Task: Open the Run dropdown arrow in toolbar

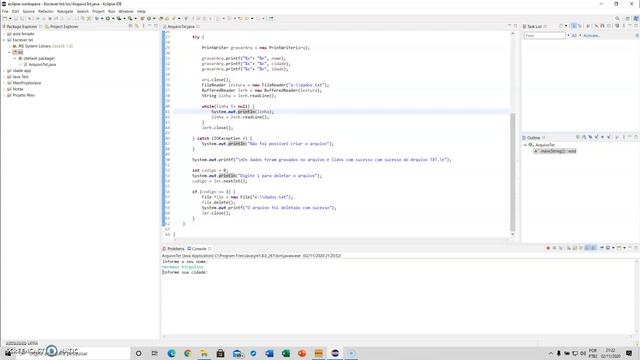Action: click(x=113, y=18)
